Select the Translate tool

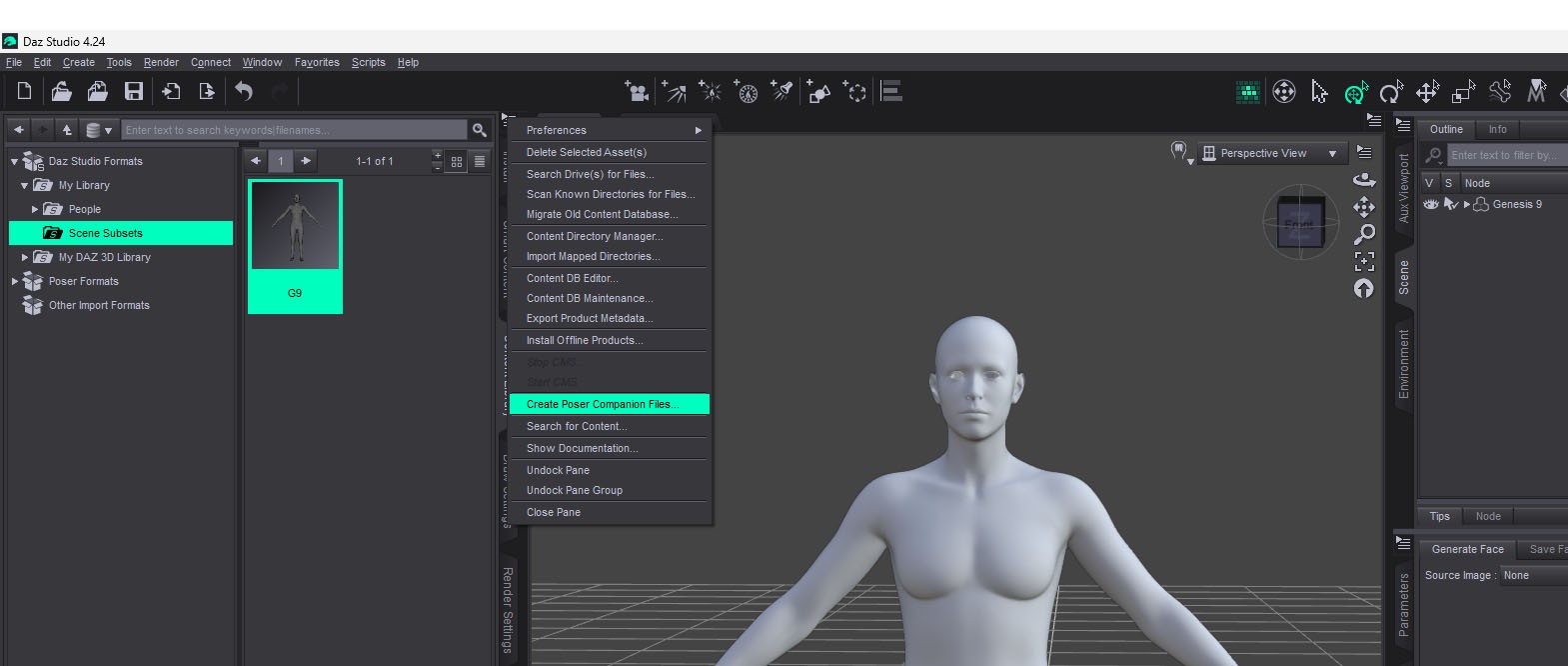pos(1427,92)
